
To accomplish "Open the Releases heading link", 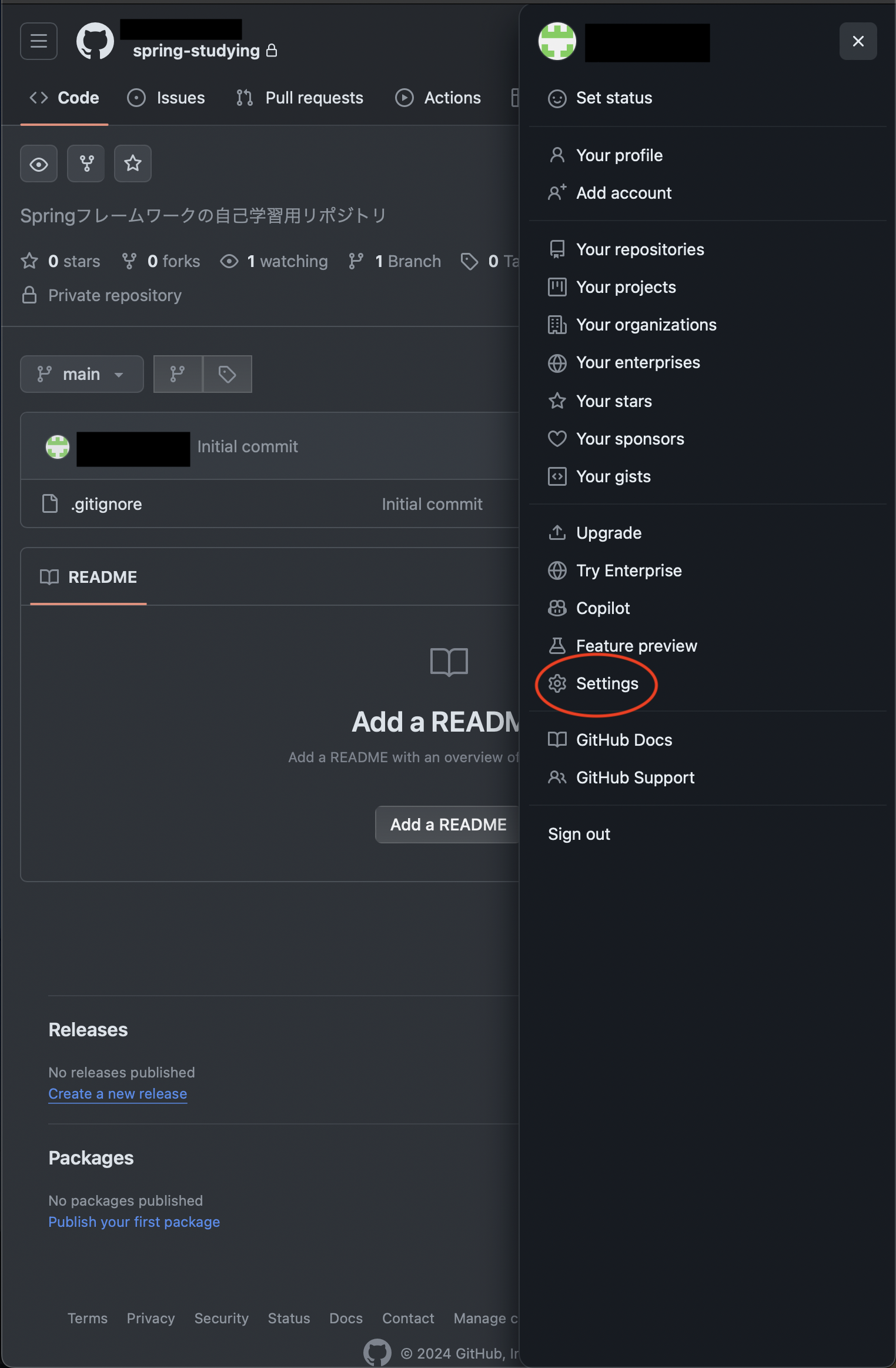I will 88,1030.
